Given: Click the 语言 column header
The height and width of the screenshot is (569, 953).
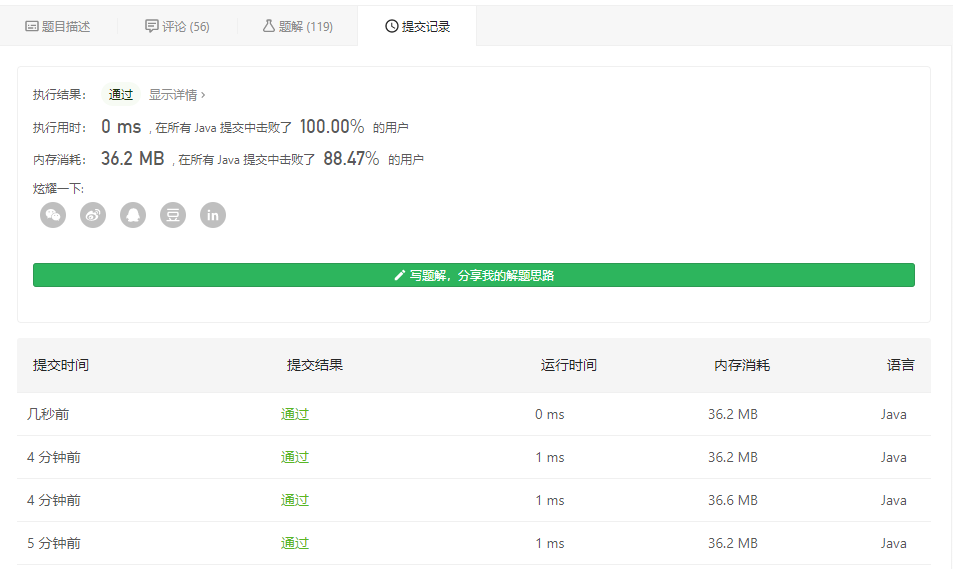Looking at the screenshot, I should (900, 365).
